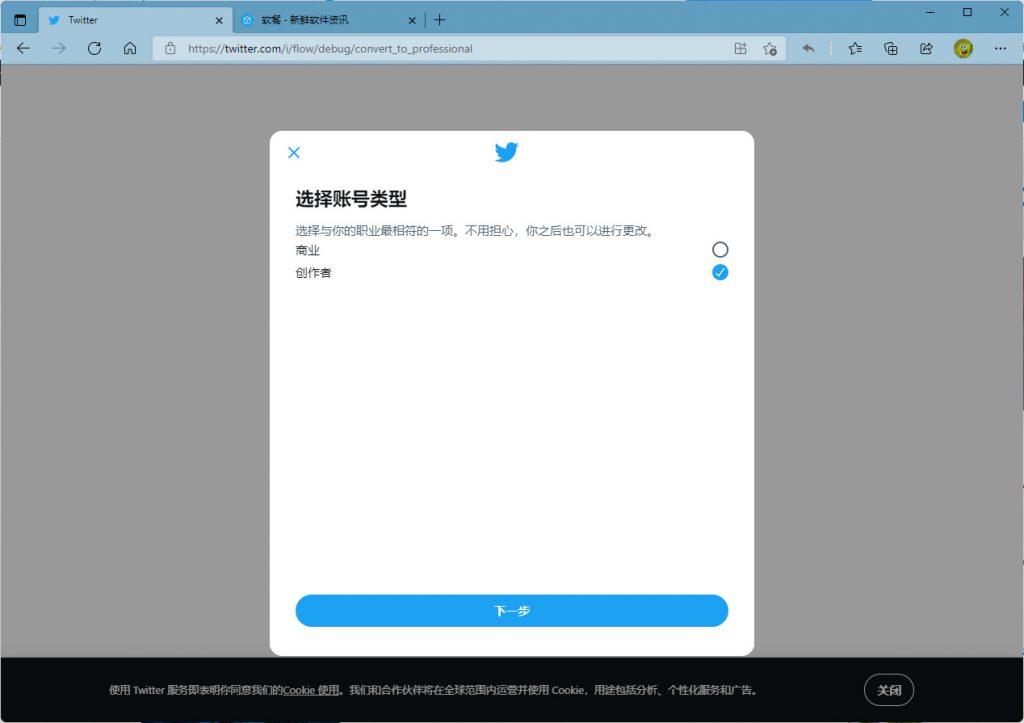1024x723 pixels.
Task: Dismiss cookie banner with 关闭 button
Action: tap(888, 690)
